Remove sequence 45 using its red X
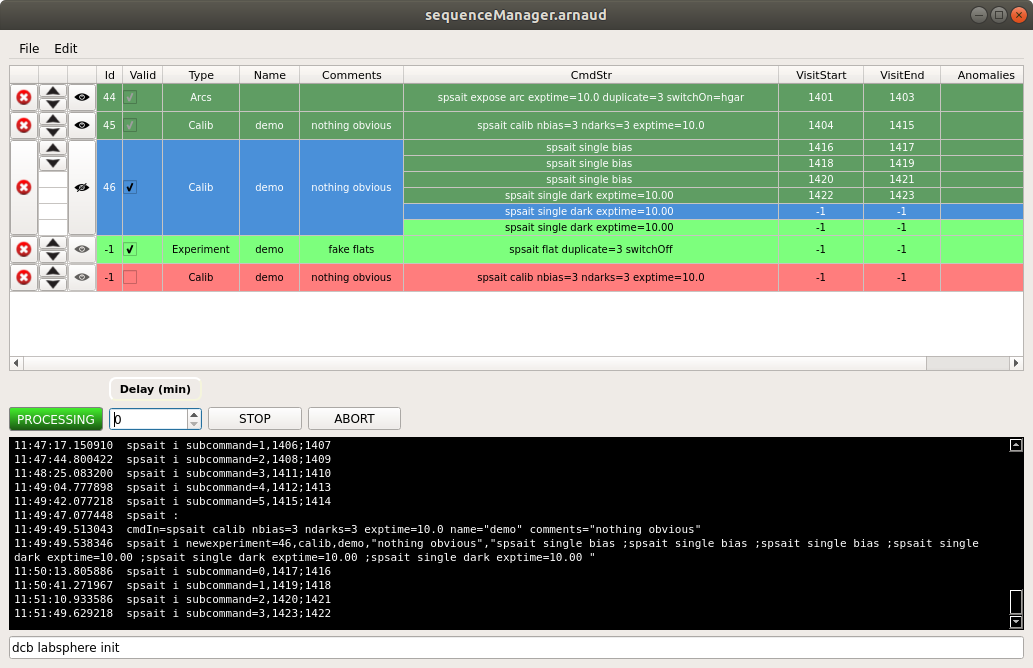This screenshot has width=1033, height=668. coord(24,125)
